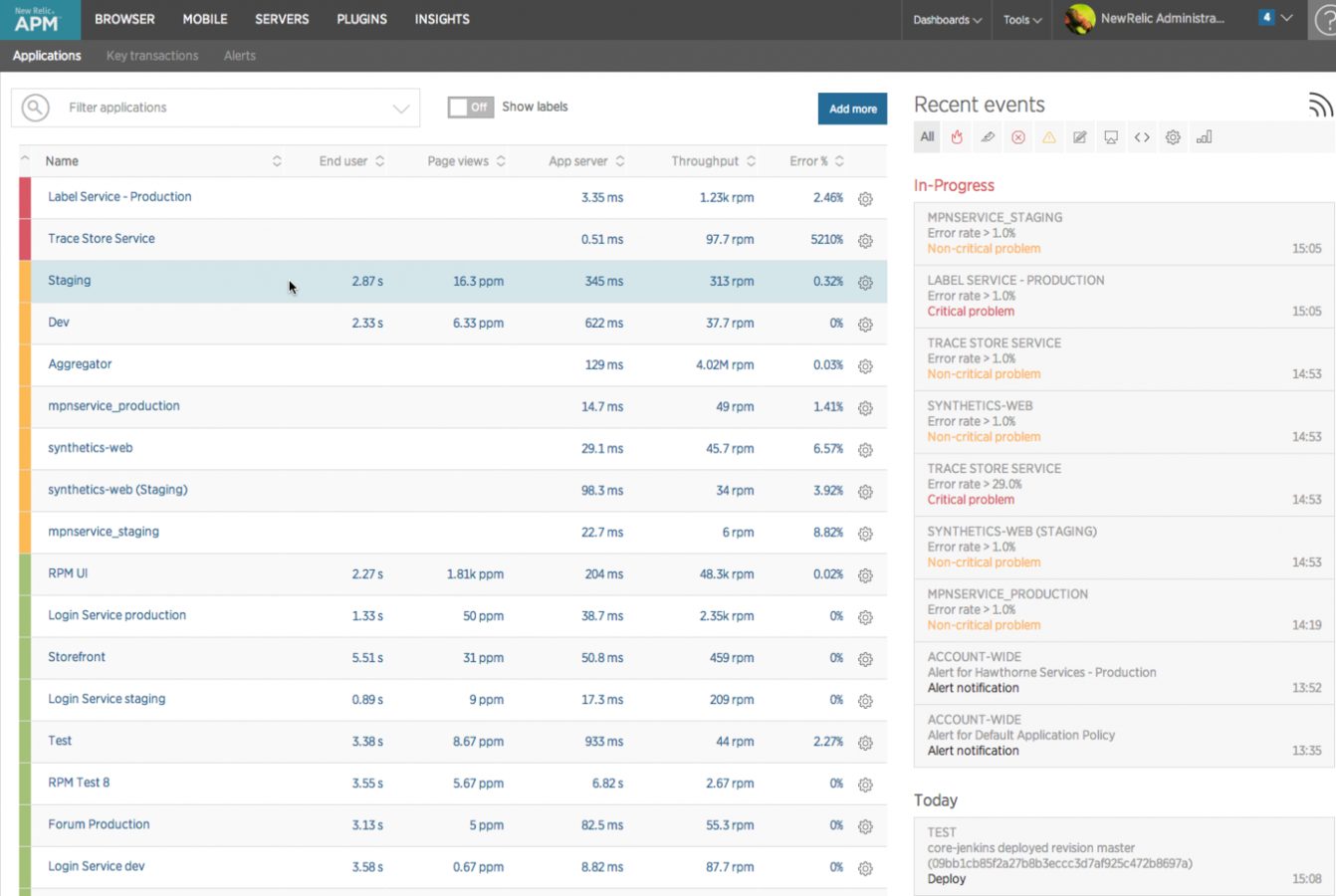Sort by Error % column

point(816,161)
